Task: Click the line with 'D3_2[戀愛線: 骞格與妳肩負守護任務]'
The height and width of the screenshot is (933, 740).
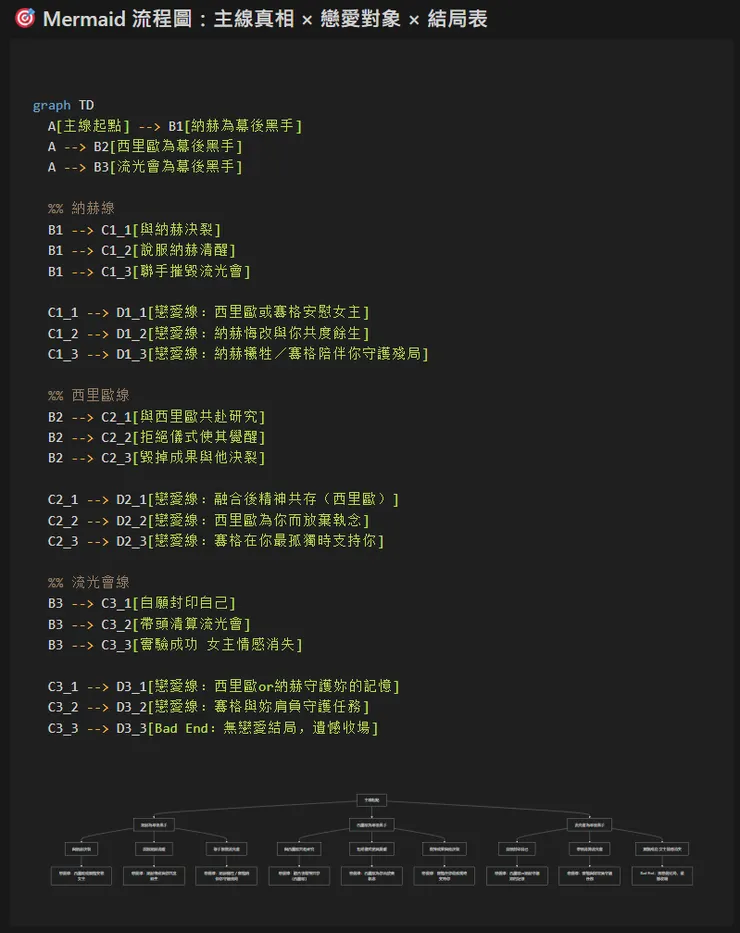Action: [x=208, y=707]
